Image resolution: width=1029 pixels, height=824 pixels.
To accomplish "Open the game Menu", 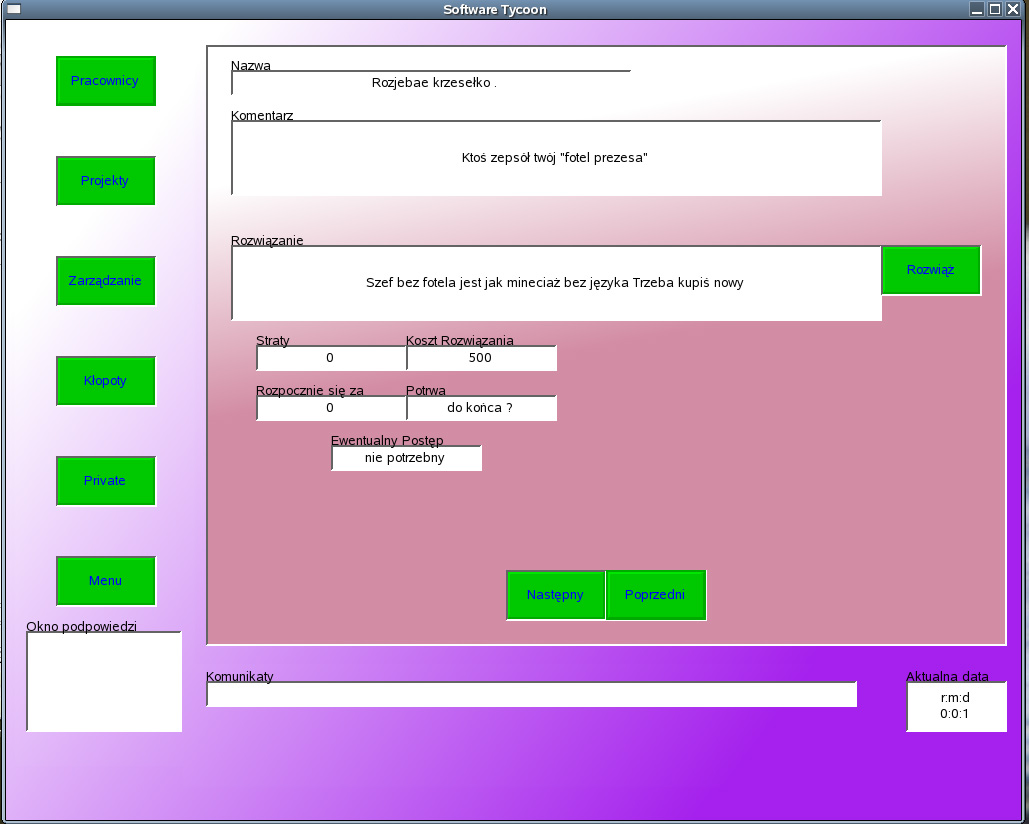I will [105, 581].
